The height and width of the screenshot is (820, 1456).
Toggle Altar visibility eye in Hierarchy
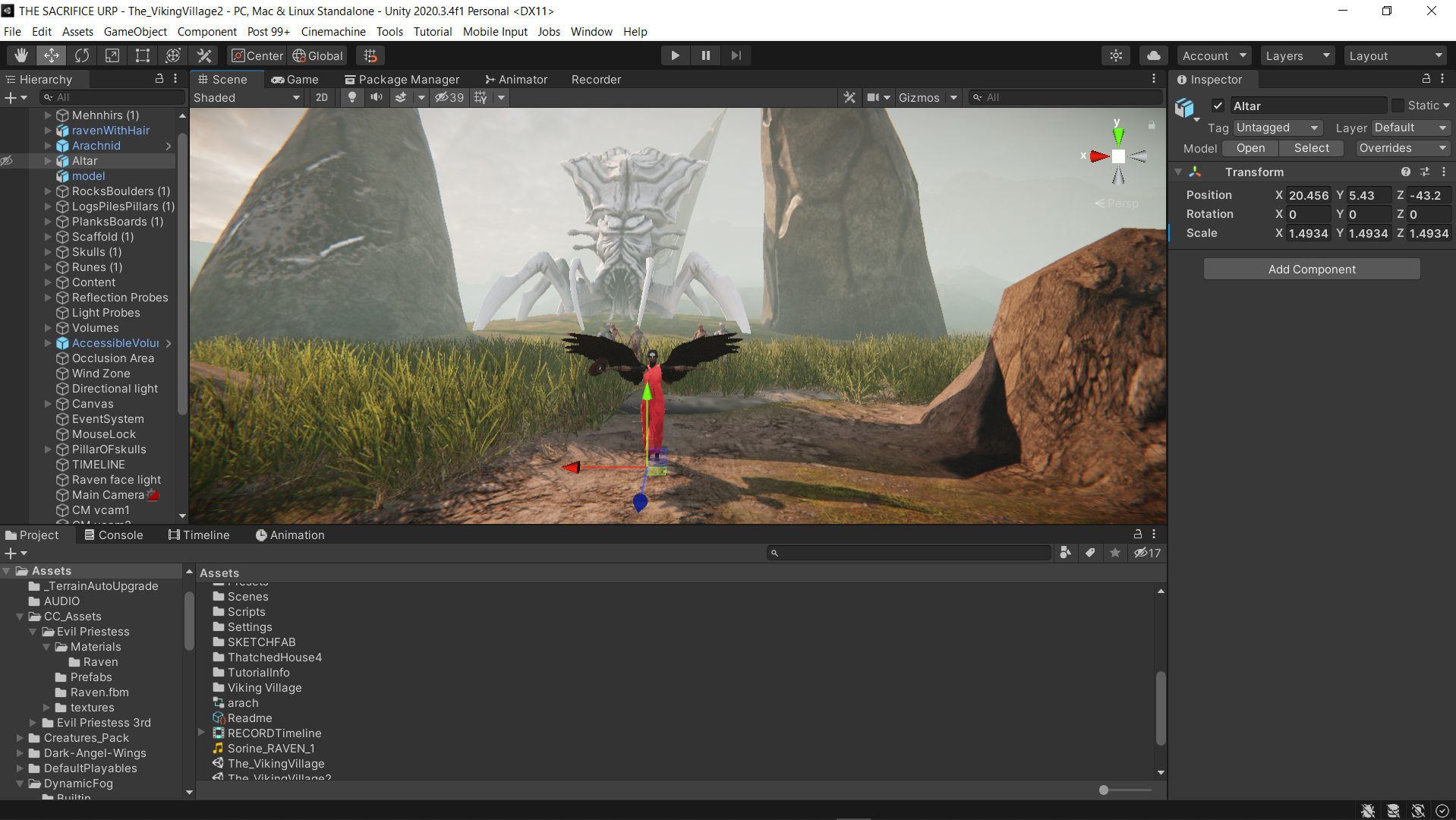pos(7,161)
